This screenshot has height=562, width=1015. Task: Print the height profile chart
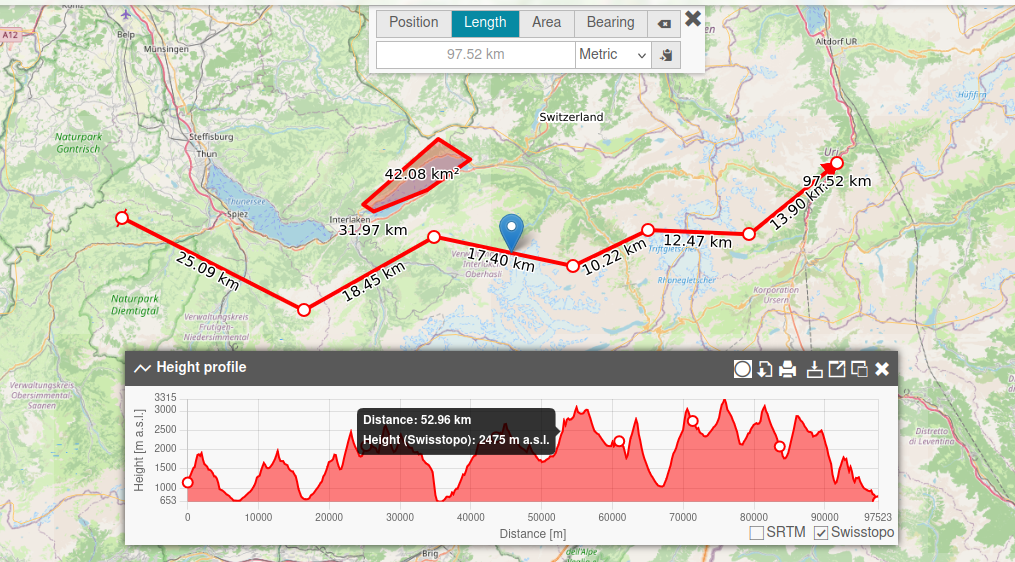coord(788,369)
